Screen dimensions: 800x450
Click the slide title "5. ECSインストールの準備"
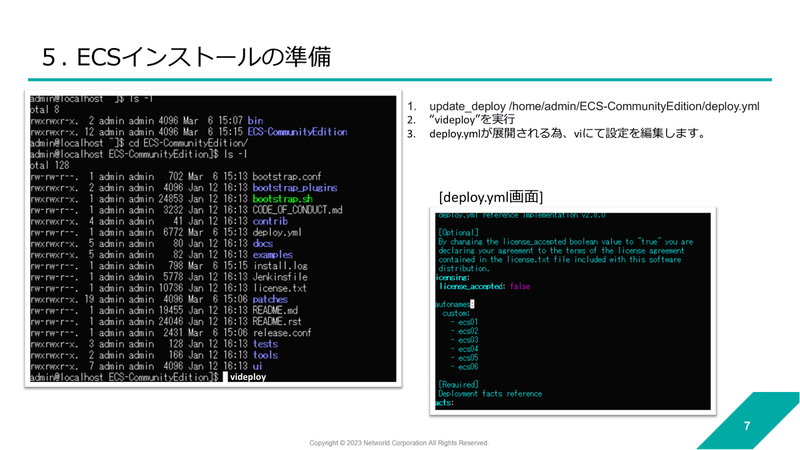186,57
